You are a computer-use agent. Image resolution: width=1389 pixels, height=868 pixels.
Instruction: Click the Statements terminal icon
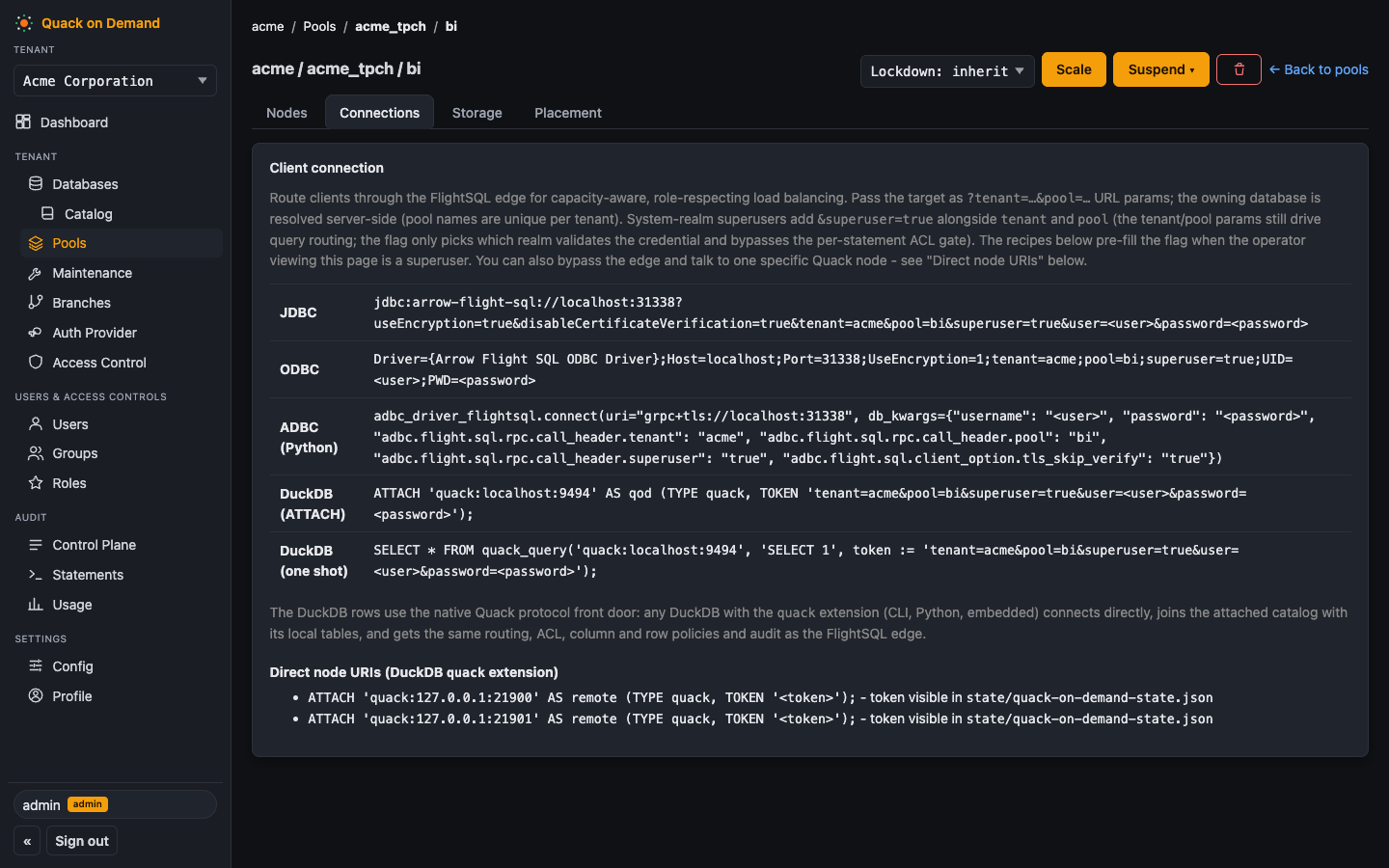click(36, 575)
